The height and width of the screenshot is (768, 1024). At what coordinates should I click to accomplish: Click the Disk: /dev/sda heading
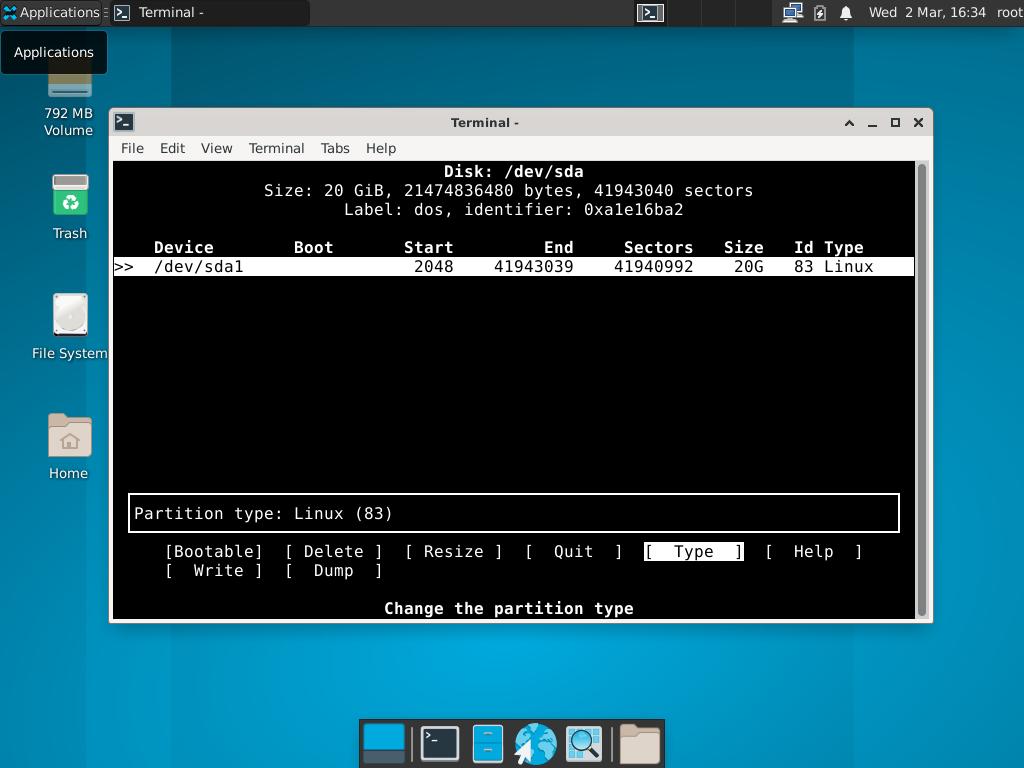[x=513, y=172]
